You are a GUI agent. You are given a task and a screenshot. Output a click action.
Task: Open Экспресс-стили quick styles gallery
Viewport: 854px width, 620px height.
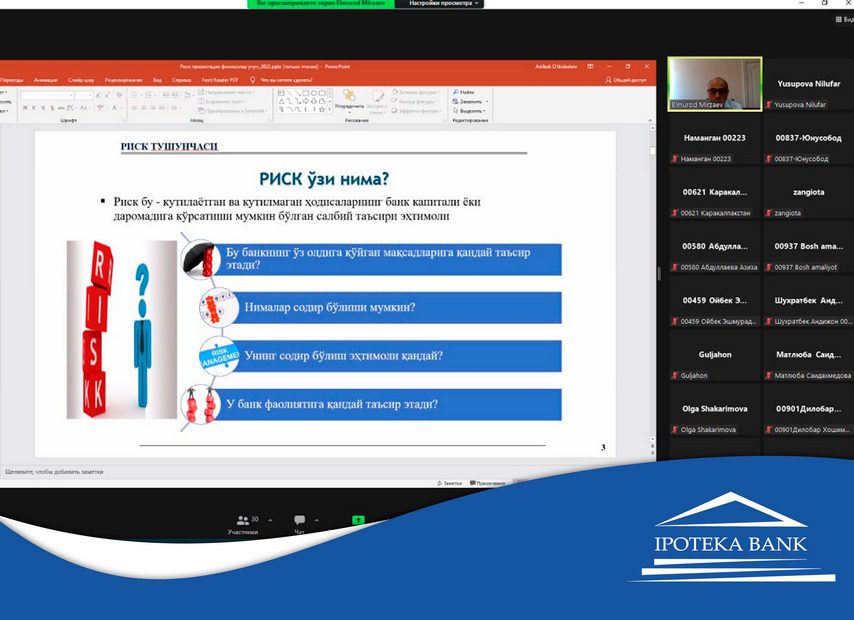click(377, 101)
